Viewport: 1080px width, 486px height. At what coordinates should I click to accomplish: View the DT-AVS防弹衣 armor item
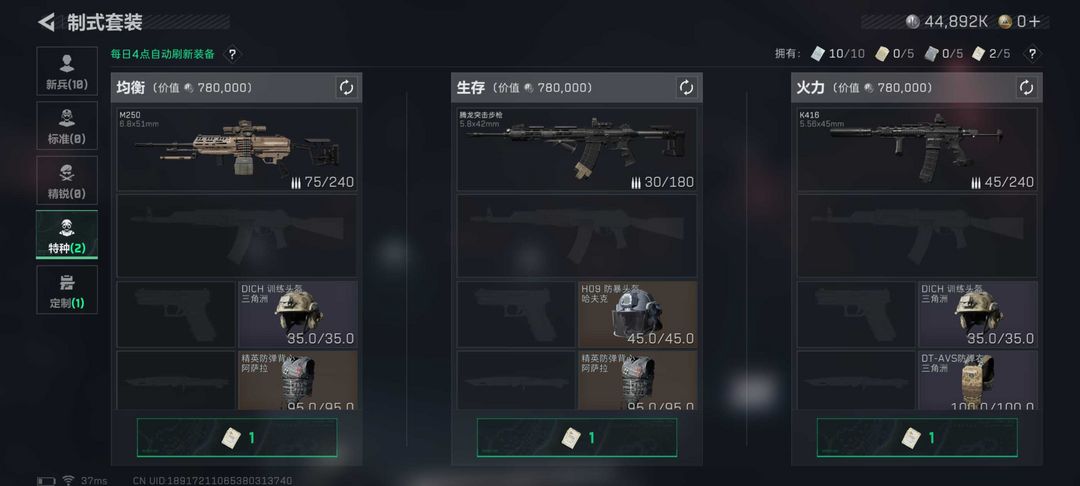[x=977, y=380]
